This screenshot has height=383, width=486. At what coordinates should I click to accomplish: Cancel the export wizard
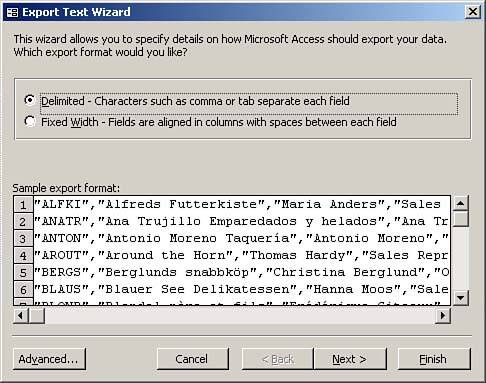[193, 359]
